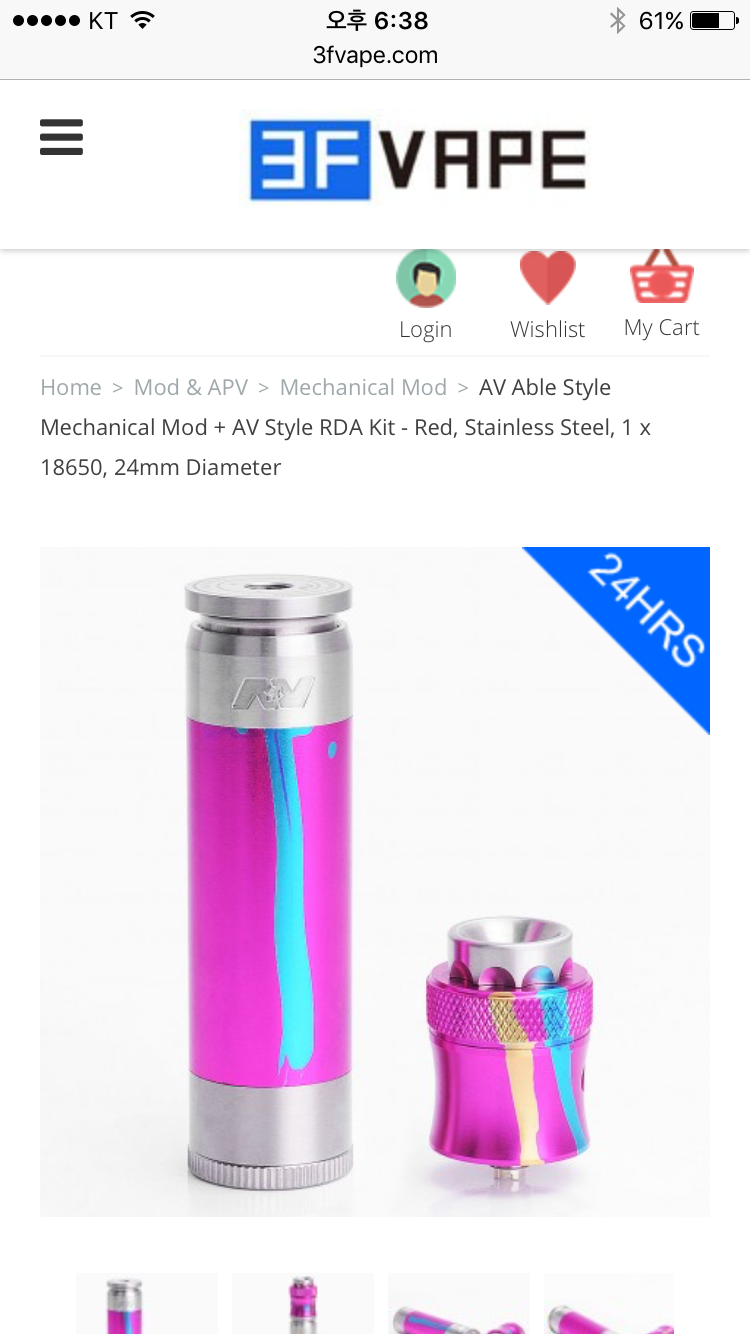Click the Login text link
Image resolution: width=750 pixels, height=1334 pixels.
tap(426, 330)
